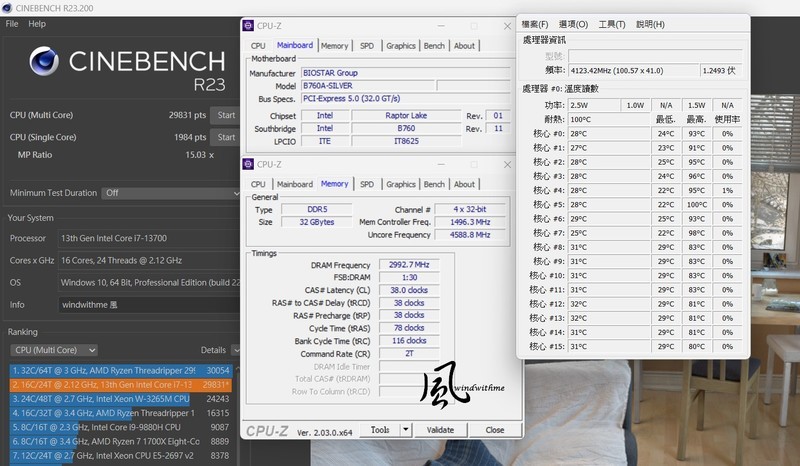The height and width of the screenshot is (466, 800).
Task: Open Bench tab in Mainboard CPU-Z window
Action: pos(434,46)
